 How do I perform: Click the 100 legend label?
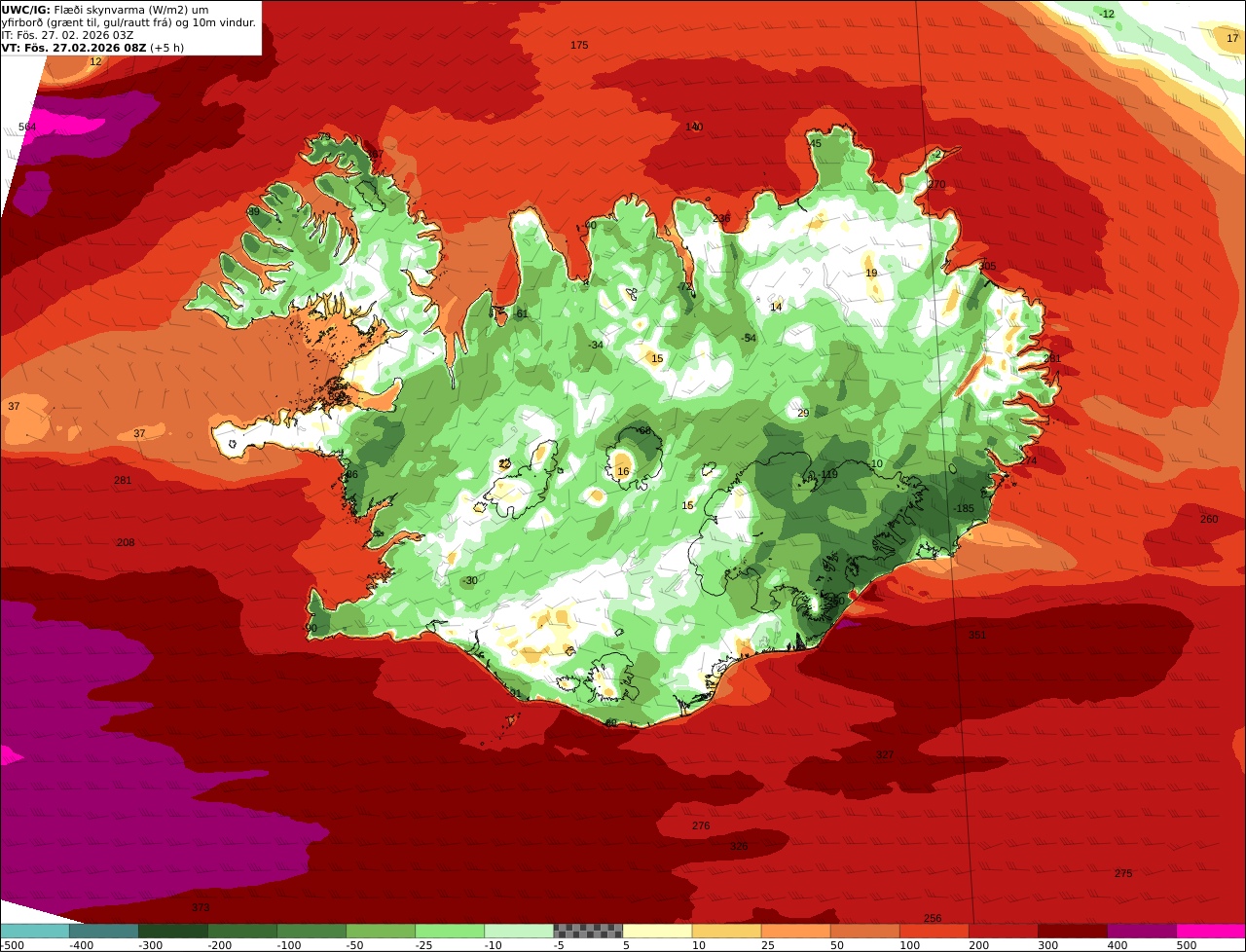pos(909,945)
